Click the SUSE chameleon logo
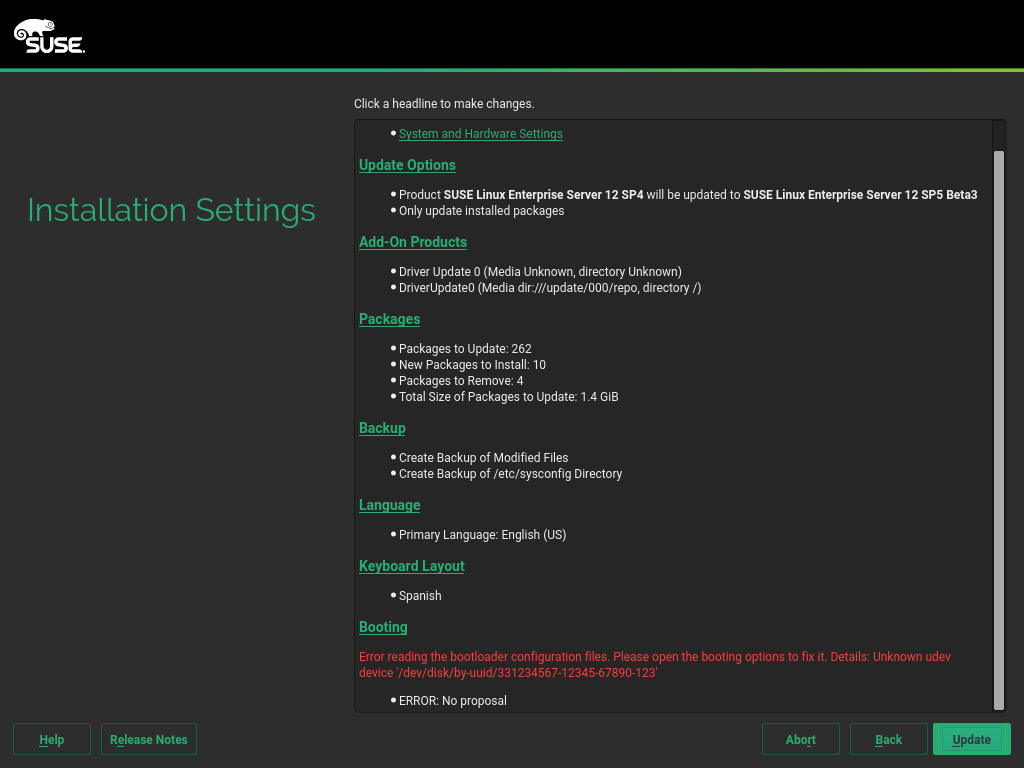 pos(48,35)
